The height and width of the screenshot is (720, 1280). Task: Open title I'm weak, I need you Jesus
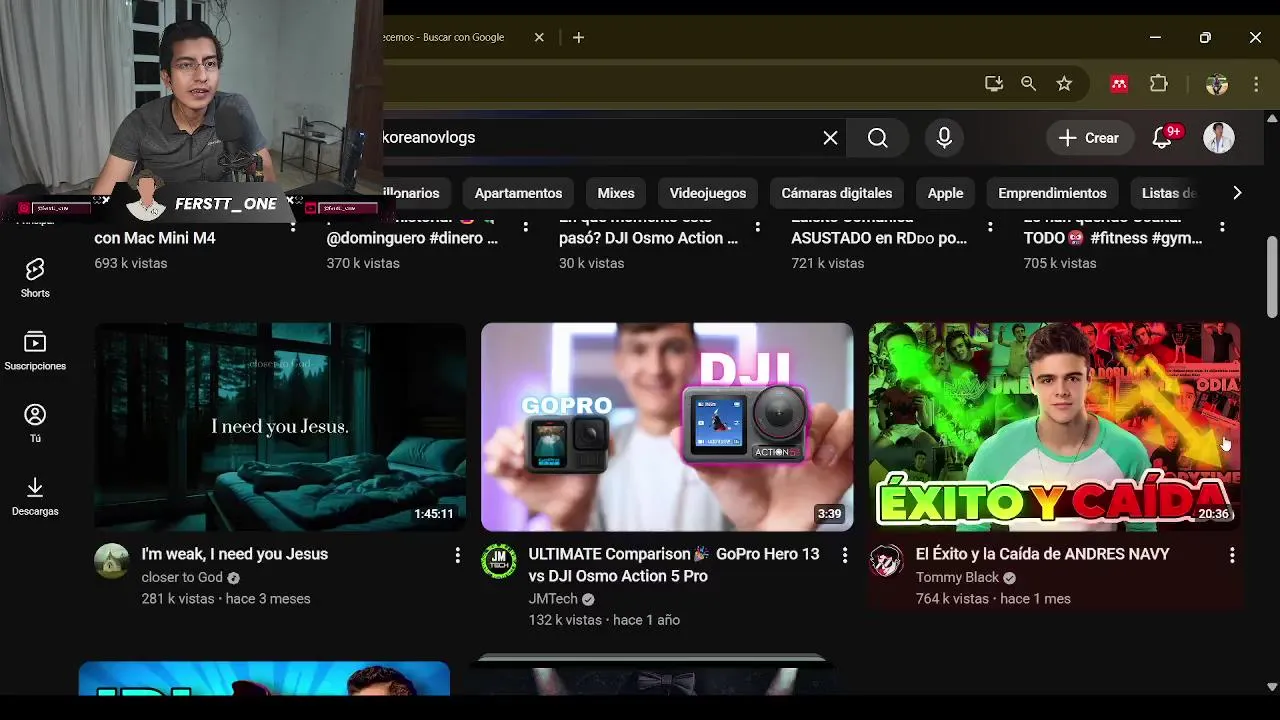235,554
